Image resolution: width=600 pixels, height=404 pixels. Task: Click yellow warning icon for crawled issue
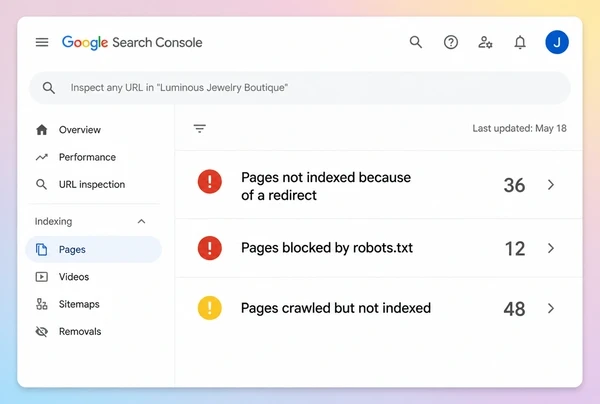click(210, 308)
